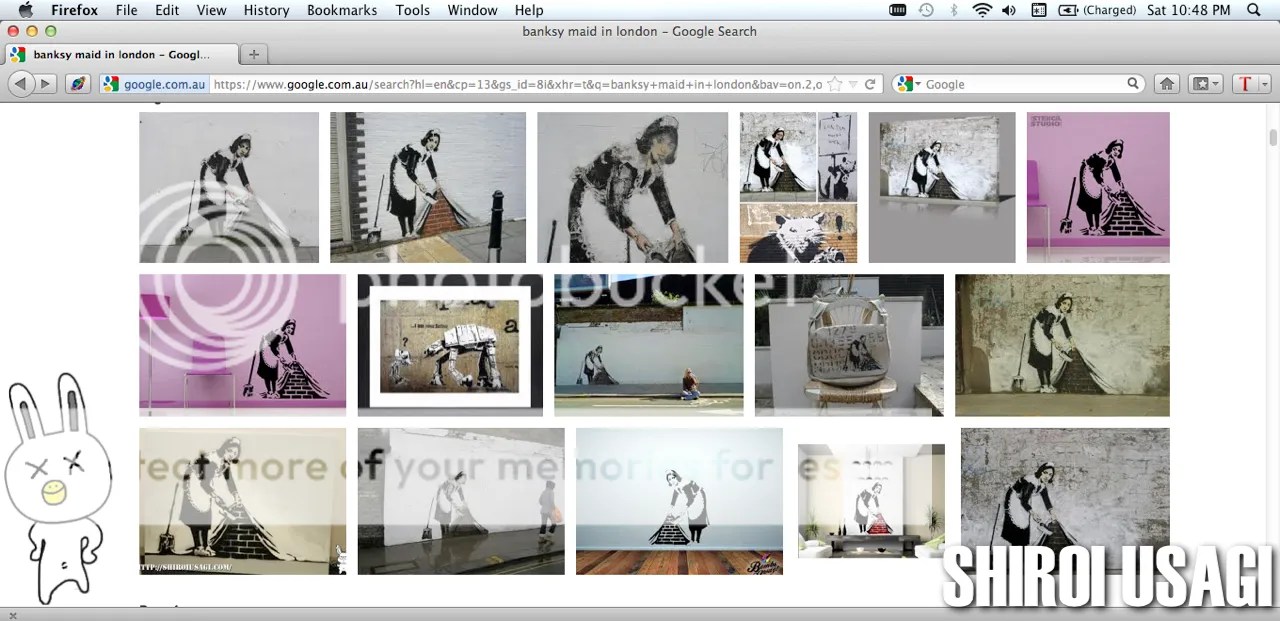This screenshot has height=621, width=1280.
Task: Open the collage thumbnail with the rat
Action: [798, 187]
